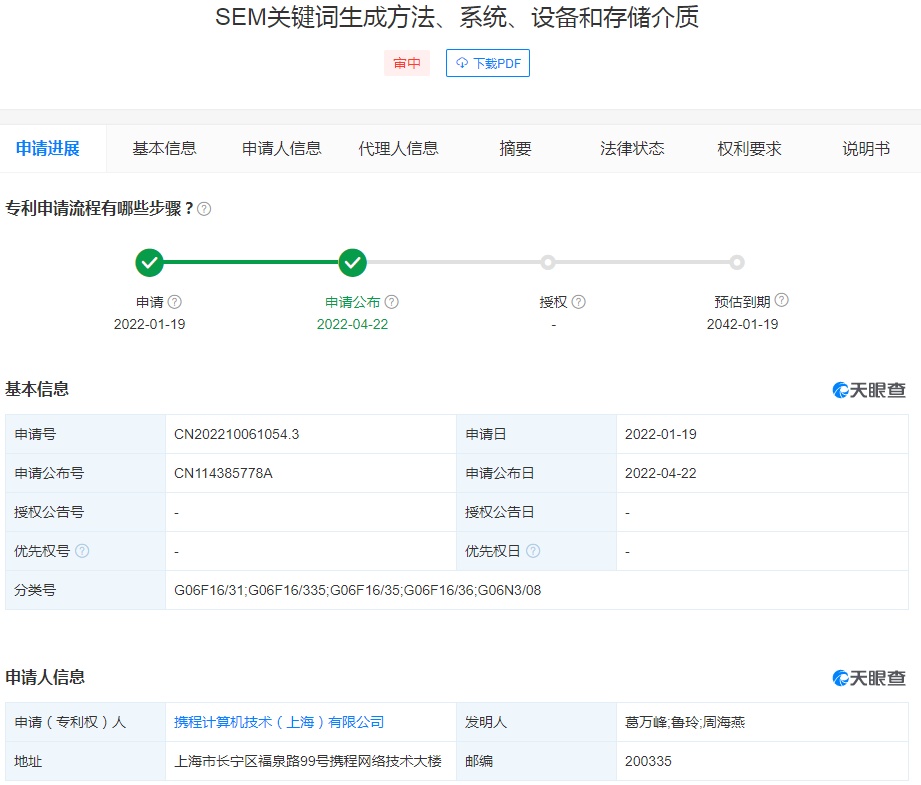This screenshot has height=785, width=921.
Task: Click address 上海市长宁区福泉路99号
Action: tap(307, 761)
